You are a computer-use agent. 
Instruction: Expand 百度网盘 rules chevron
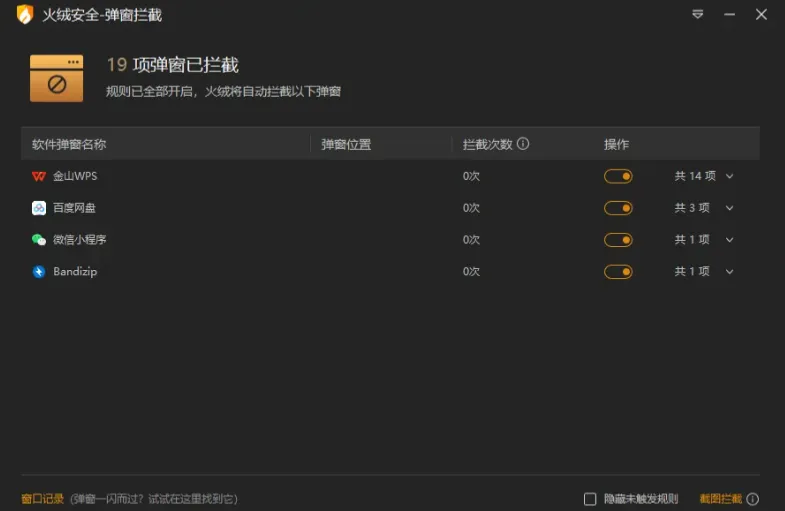coord(729,208)
